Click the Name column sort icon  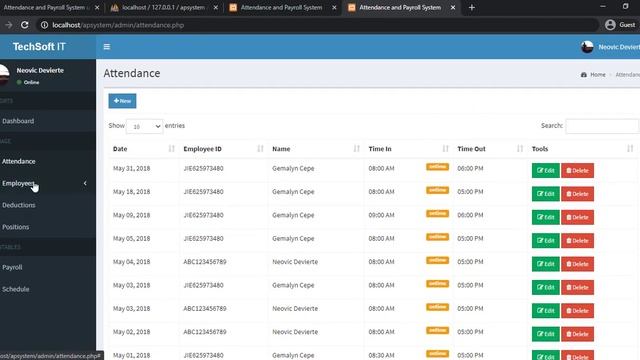click(357, 149)
